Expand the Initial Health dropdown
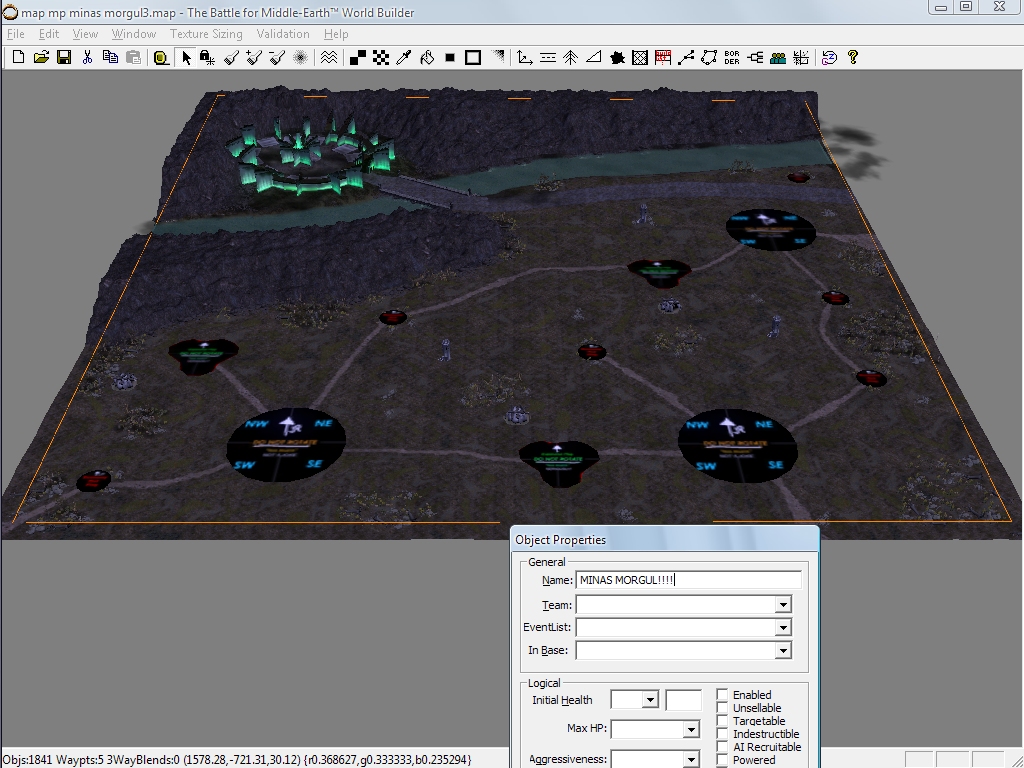1024x768 pixels. pyautogui.click(x=650, y=700)
